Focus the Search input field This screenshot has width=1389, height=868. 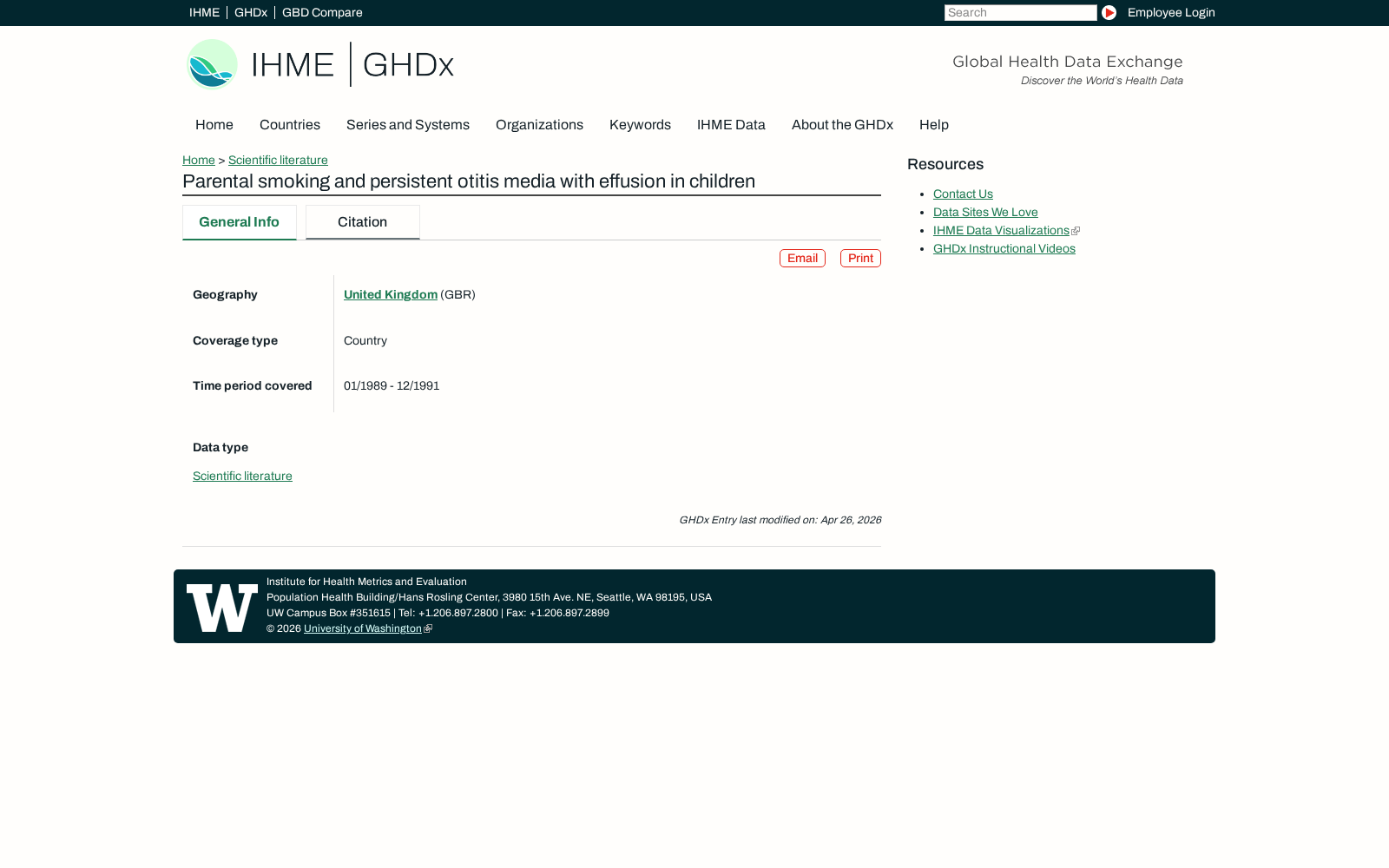[1021, 12]
